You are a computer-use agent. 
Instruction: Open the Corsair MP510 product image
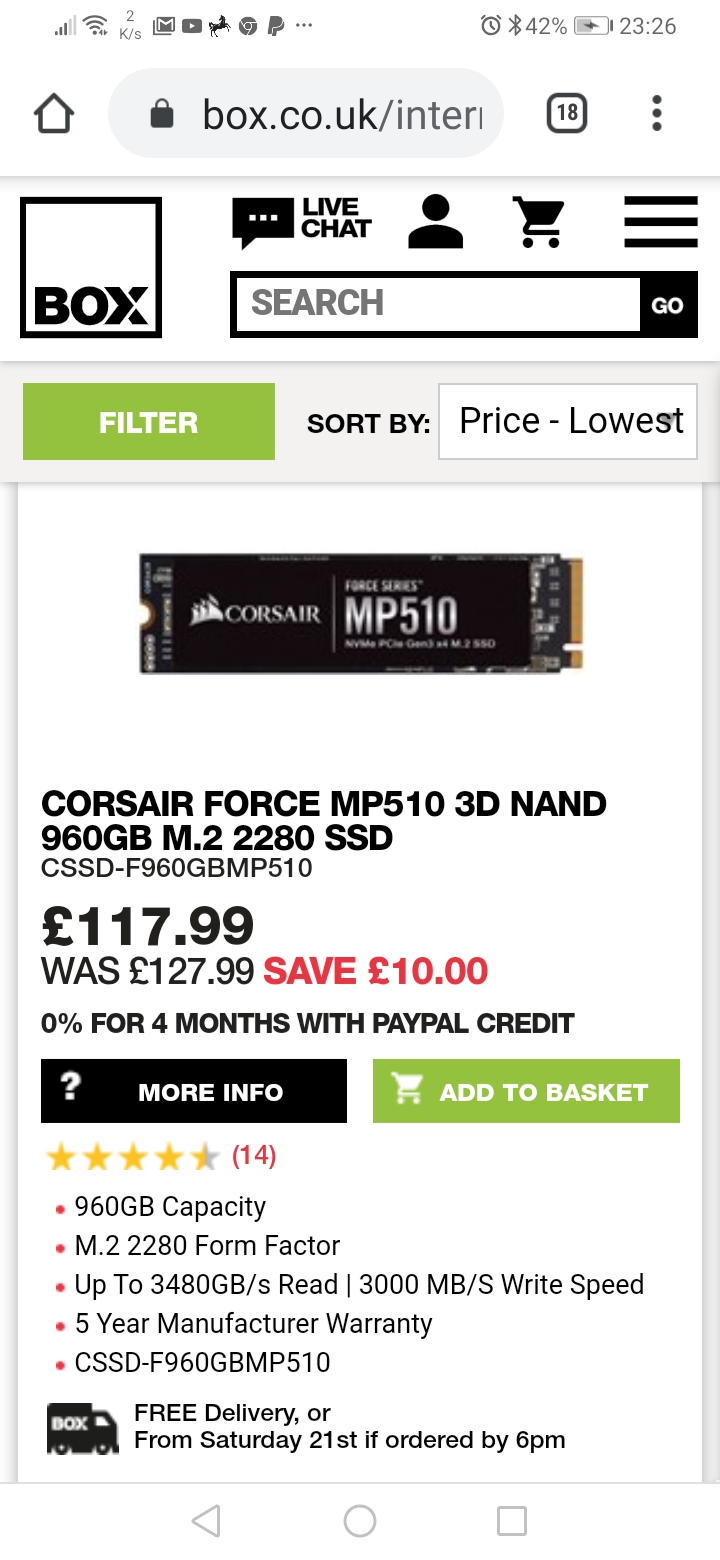point(360,612)
